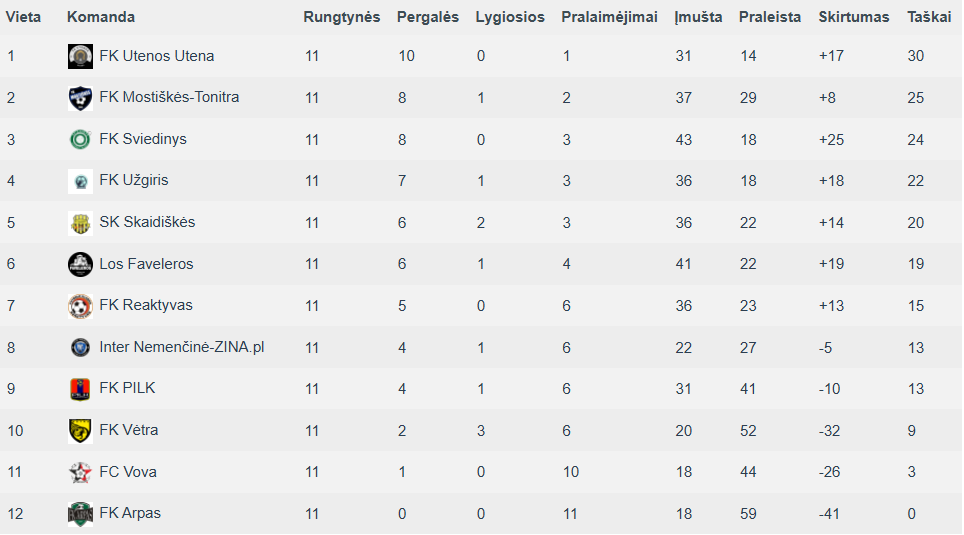Screen dimensions: 964x535
Task: Click the FK Reaktyvas football logo
Action: [x=81, y=306]
